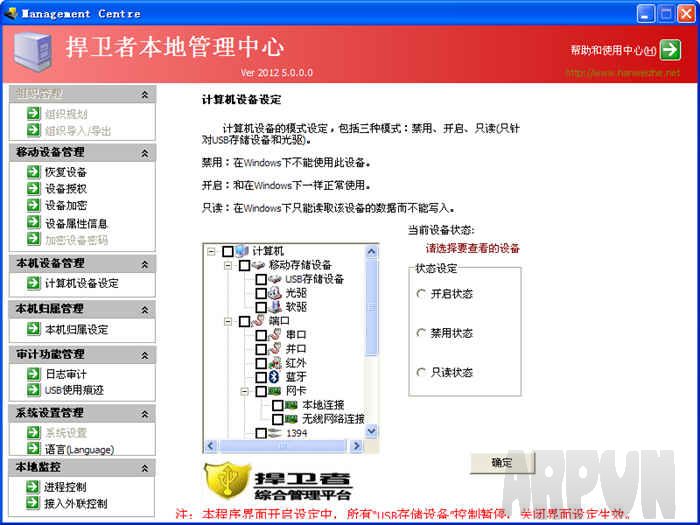Click the 软驱 floppy drive icon in the tree

(x=275, y=307)
